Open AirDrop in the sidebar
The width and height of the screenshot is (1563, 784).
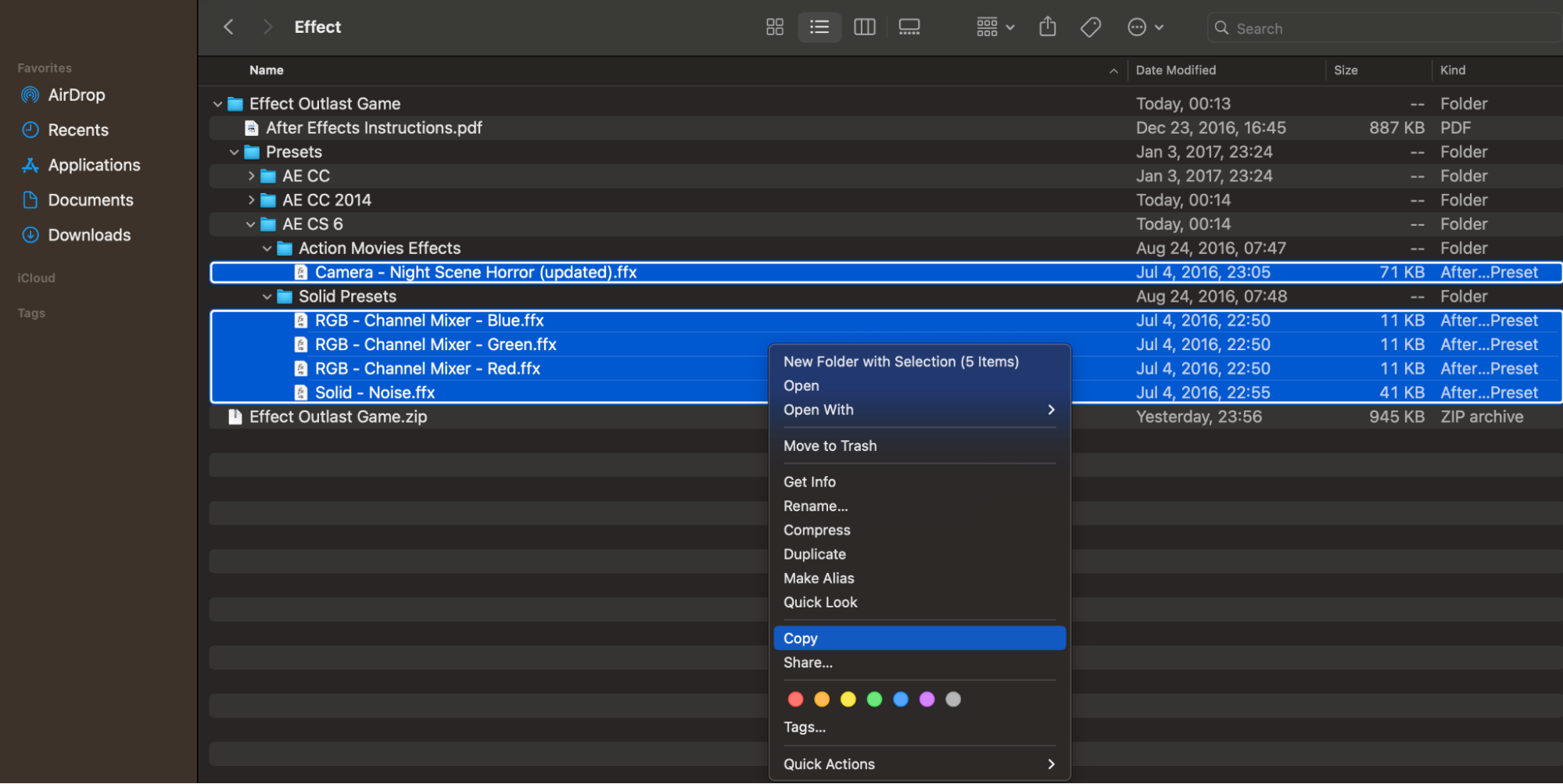click(76, 95)
